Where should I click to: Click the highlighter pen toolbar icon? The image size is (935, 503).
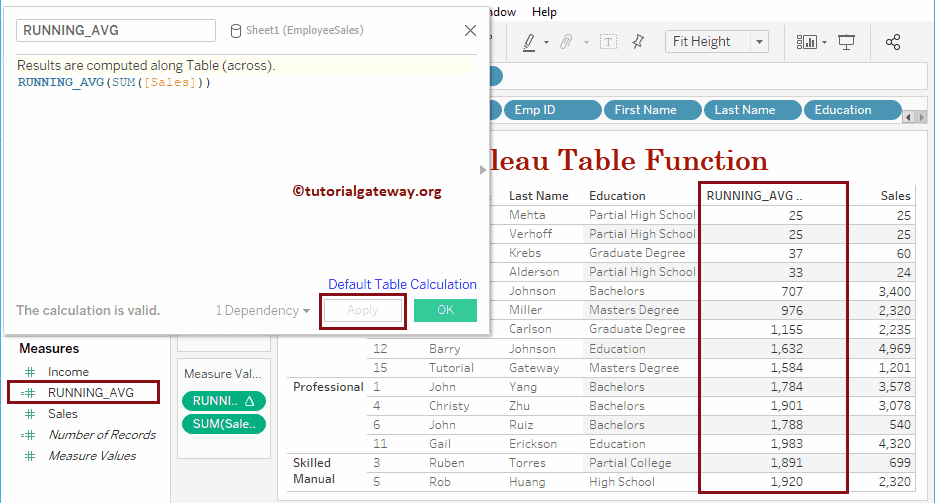pyautogui.click(x=529, y=42)
